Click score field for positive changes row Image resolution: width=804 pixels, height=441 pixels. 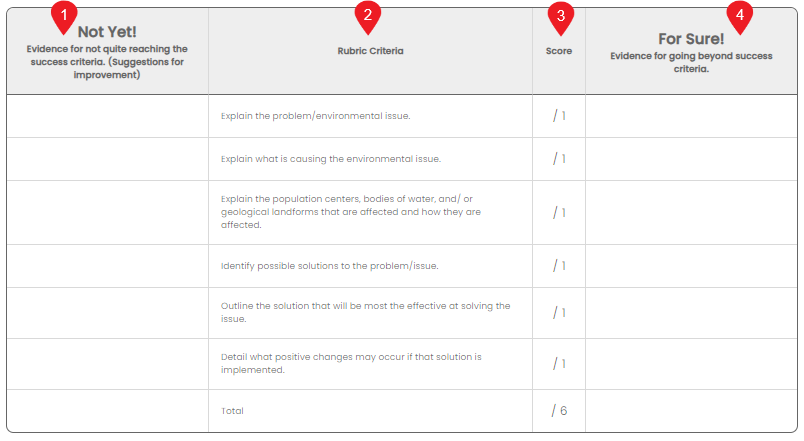[x=559, y=364]
